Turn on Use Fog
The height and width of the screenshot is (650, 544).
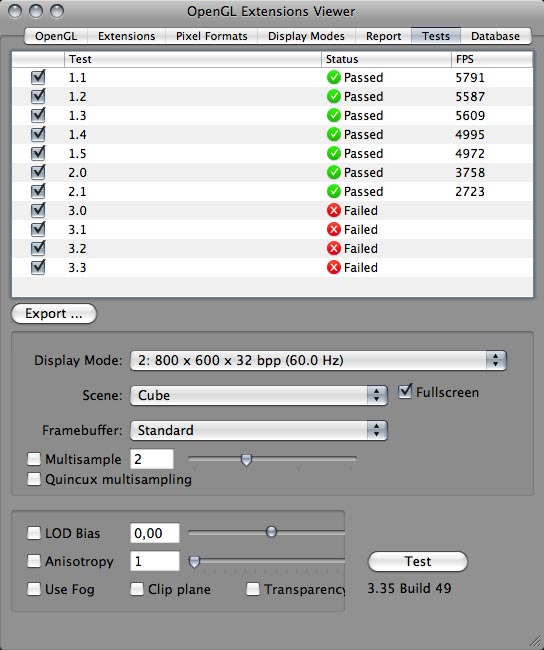tap(34, 589)
